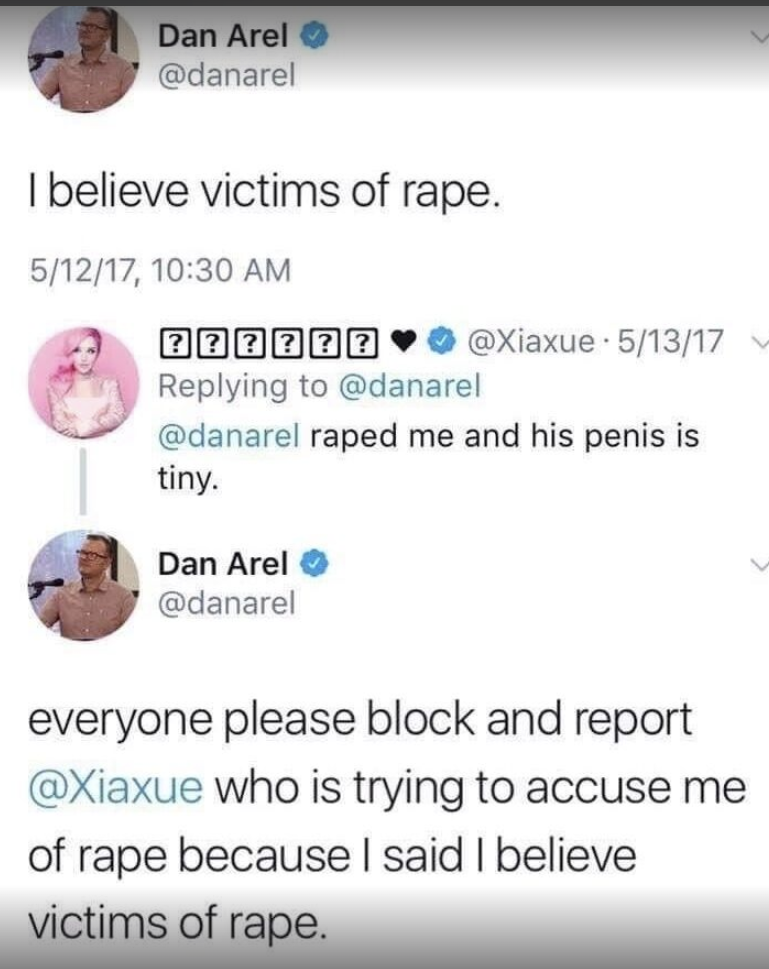This screenshot has width=769, height=969.
Task: Click the black heart emoji in the reply name
Action: tap(404, 341)
